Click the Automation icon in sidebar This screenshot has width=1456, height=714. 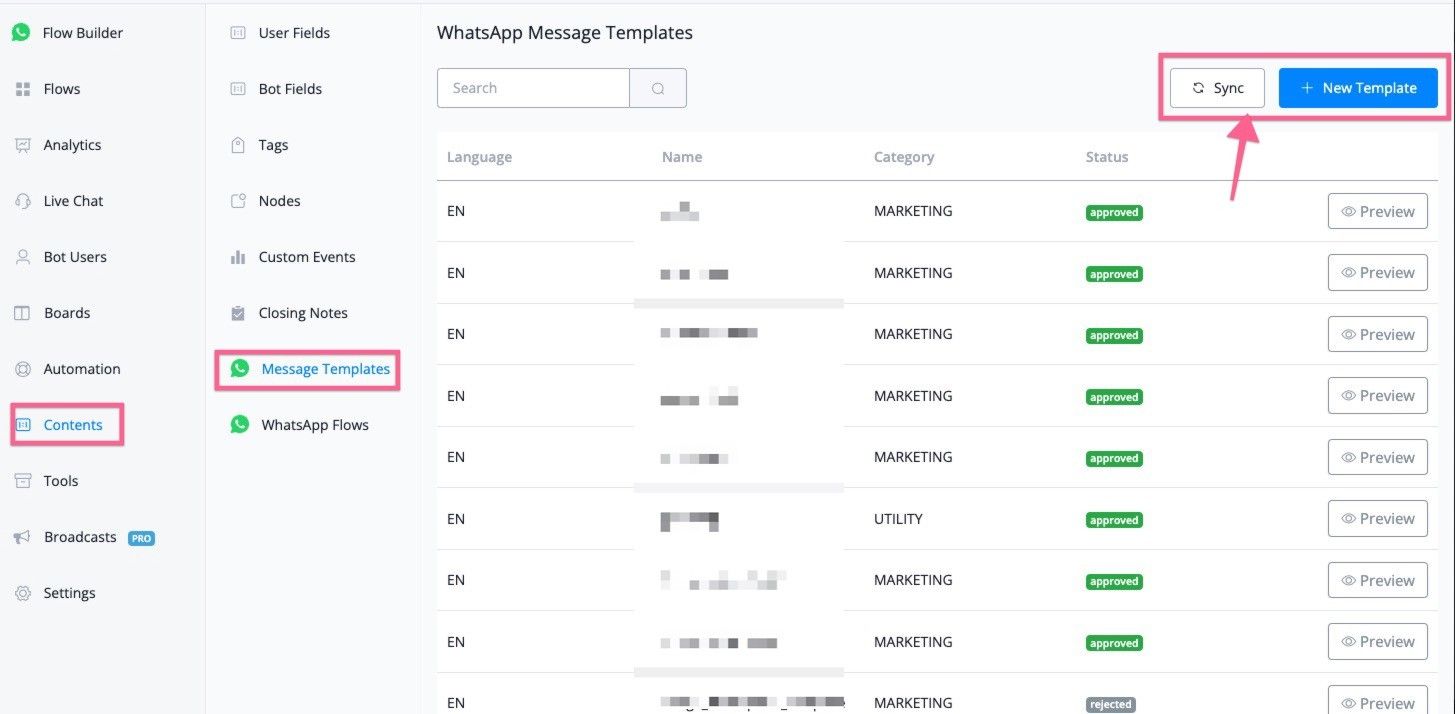[x=23, y=369]
